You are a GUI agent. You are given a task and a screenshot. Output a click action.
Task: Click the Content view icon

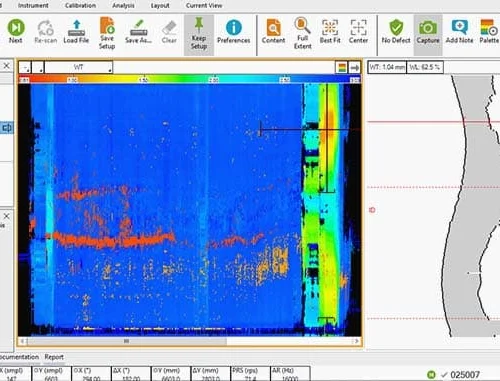coord(273,27)
